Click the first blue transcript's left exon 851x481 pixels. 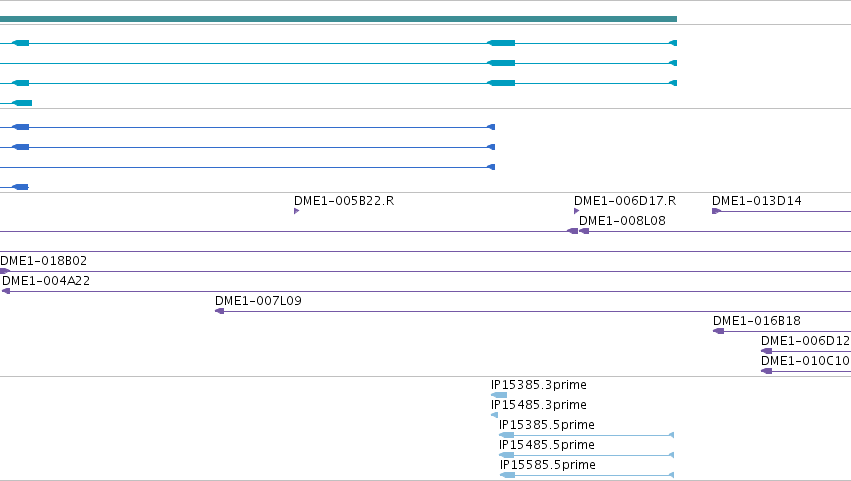[x=21, y=127]
